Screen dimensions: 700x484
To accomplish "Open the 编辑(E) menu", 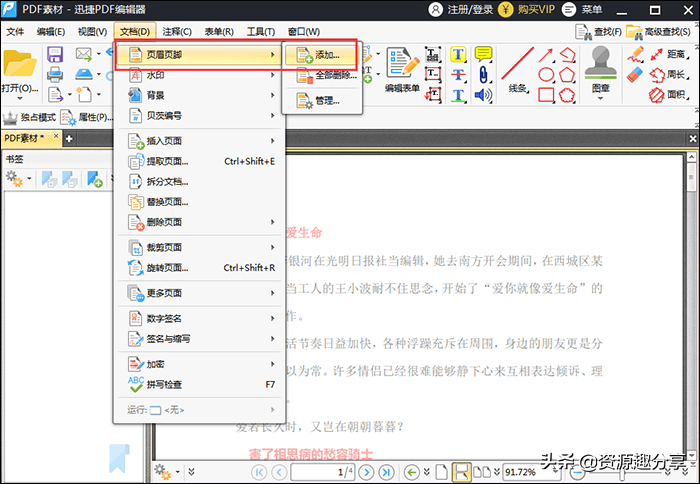I will tap(51, 32).
